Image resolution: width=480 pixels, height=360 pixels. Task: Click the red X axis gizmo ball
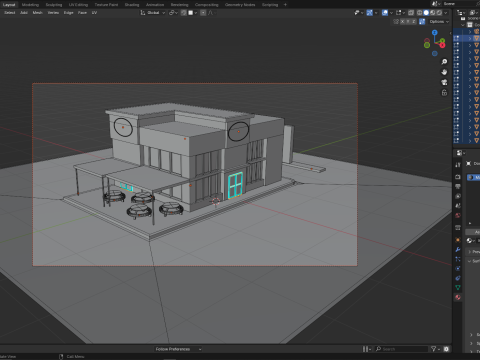click(x=442, y=45)
